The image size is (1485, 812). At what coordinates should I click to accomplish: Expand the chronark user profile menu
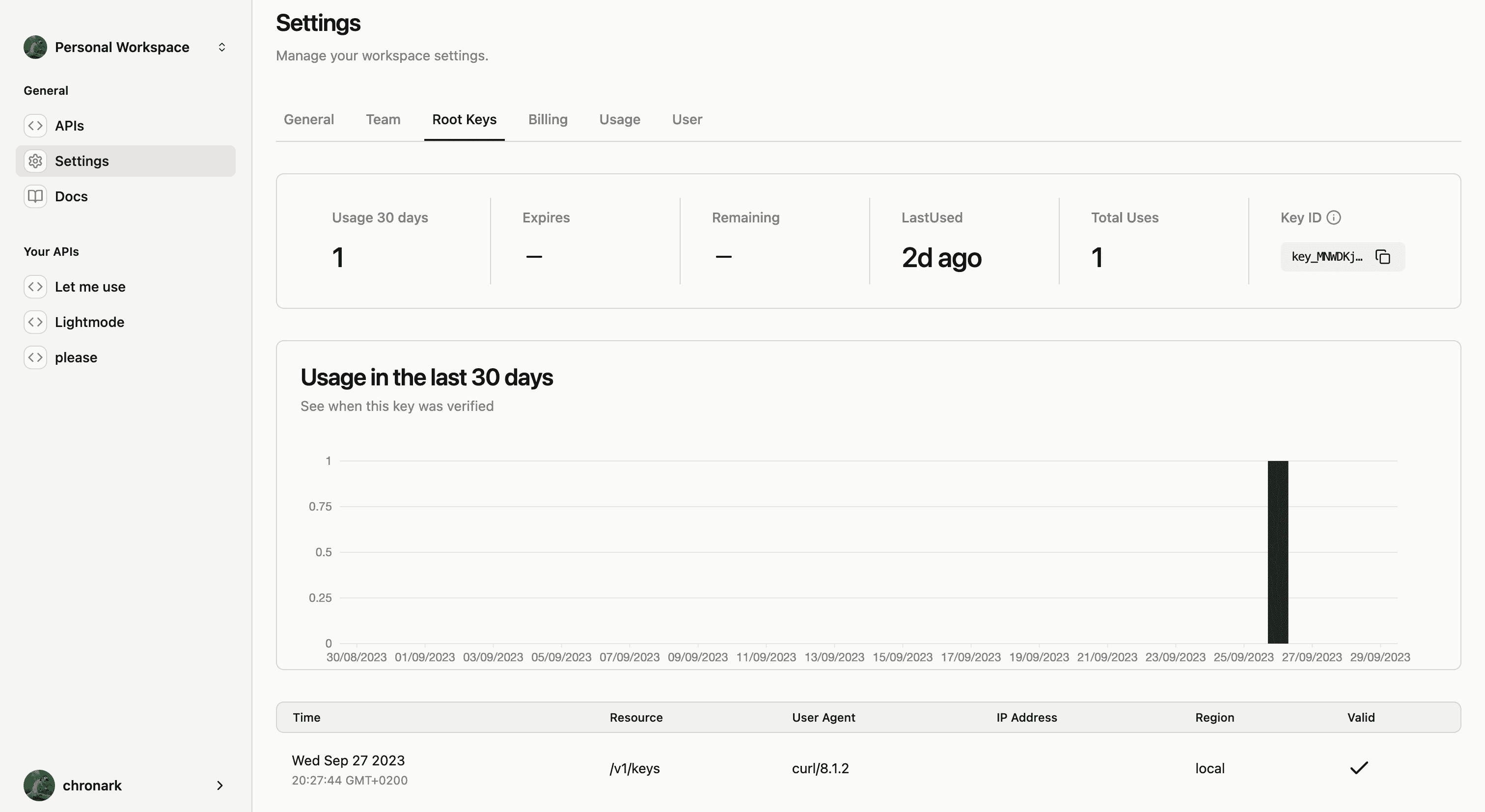125,785
